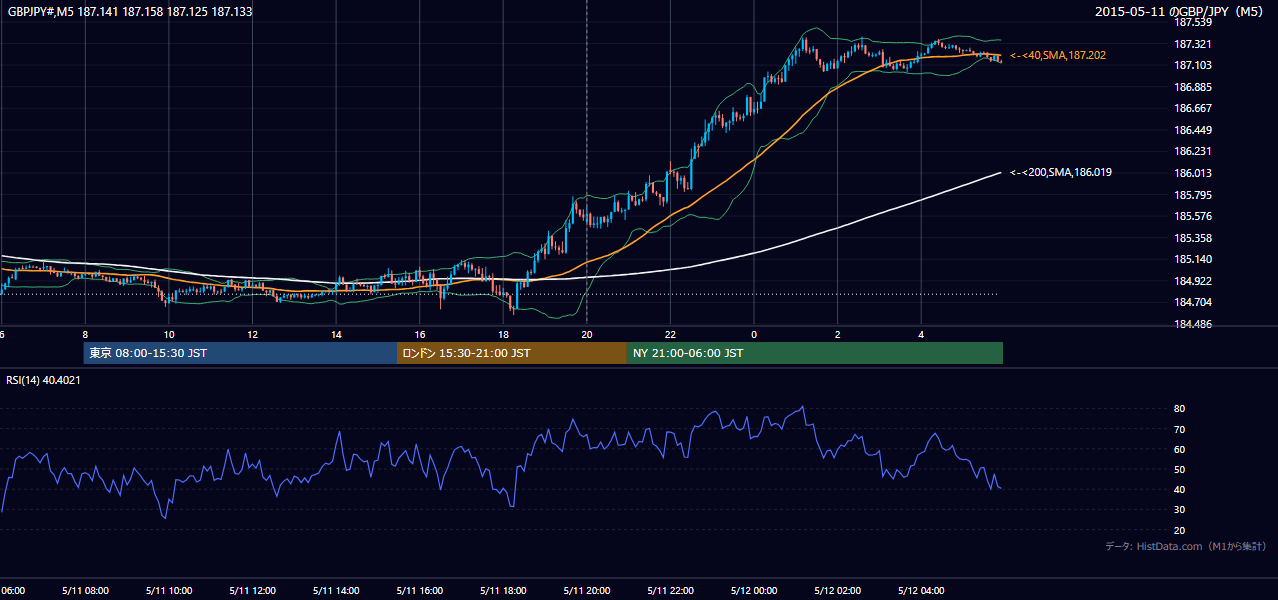The image size is (1278, 600).
Task: Click hour label 18 under the price chart
Action: 503,334
